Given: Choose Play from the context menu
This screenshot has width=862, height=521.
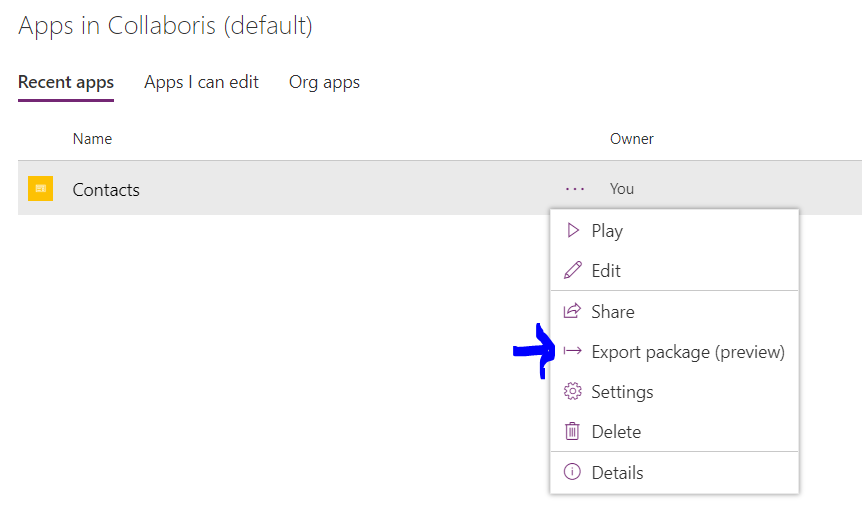Looking at the screenshot, I should (674, 231).
